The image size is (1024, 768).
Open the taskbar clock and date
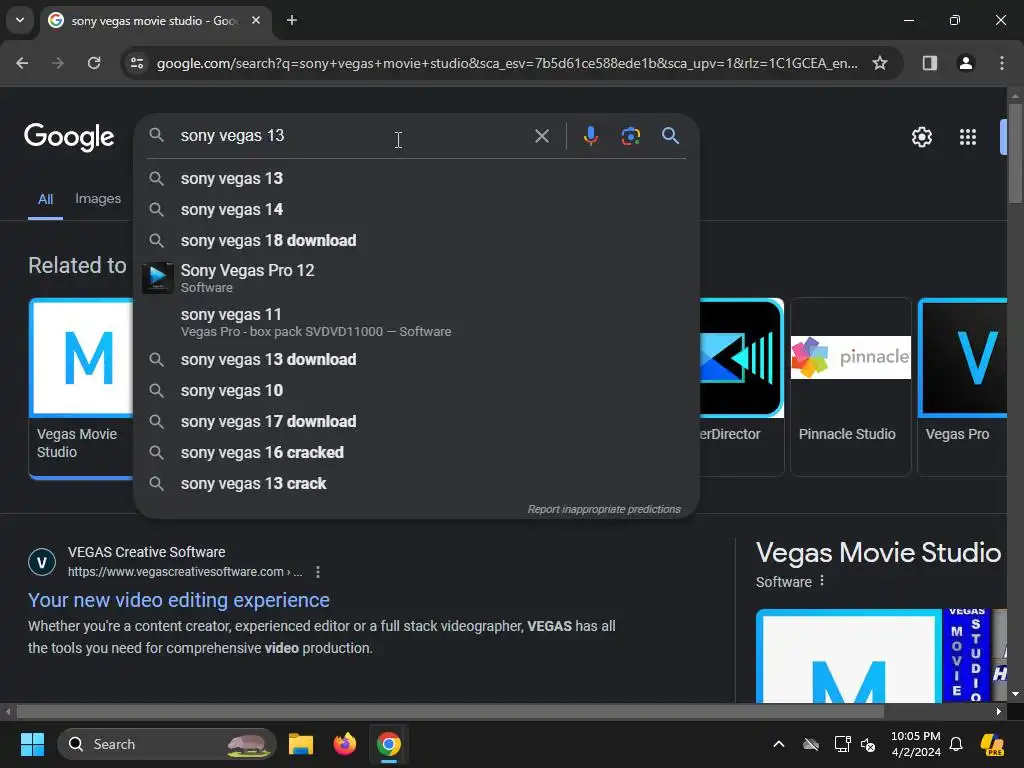point(916,744)
